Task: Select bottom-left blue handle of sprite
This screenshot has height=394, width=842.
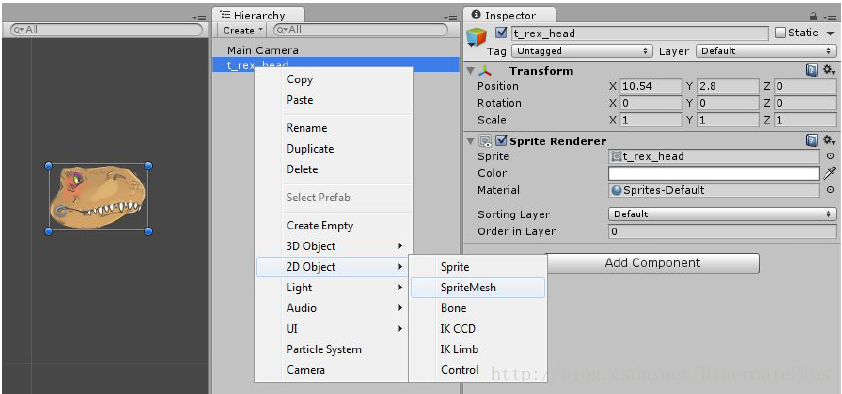Action: pos(48,231)
